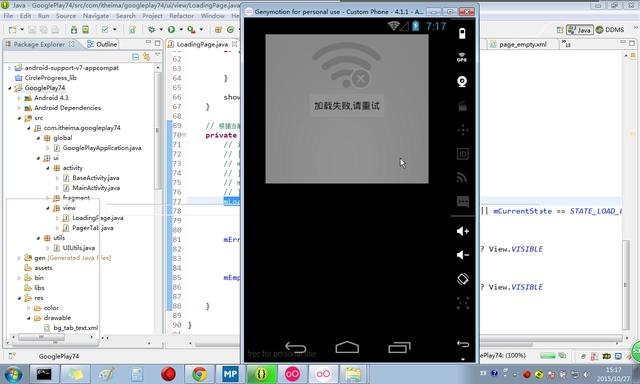Image resolution: width=640 pixels, height=384 pixels.
Task: Select UIUtils.java in Package Explorer
Action: [74, 248]
